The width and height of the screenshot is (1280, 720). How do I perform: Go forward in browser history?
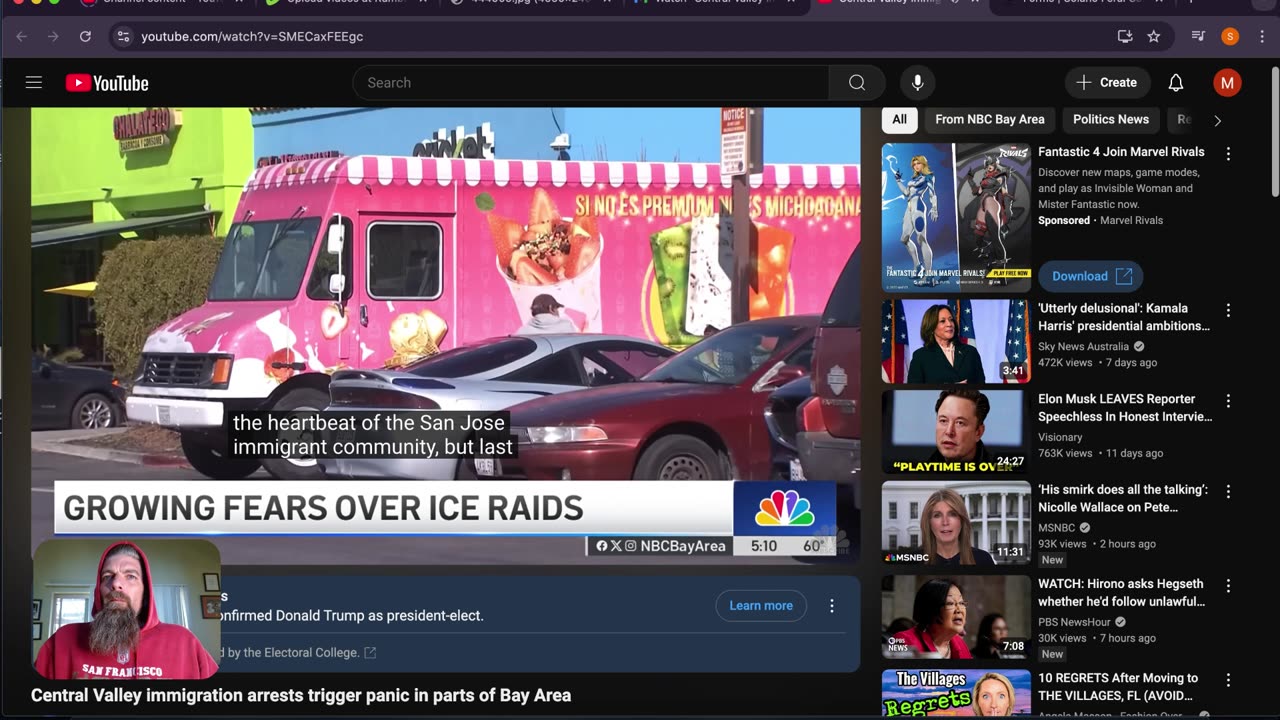tap(54, 36)
